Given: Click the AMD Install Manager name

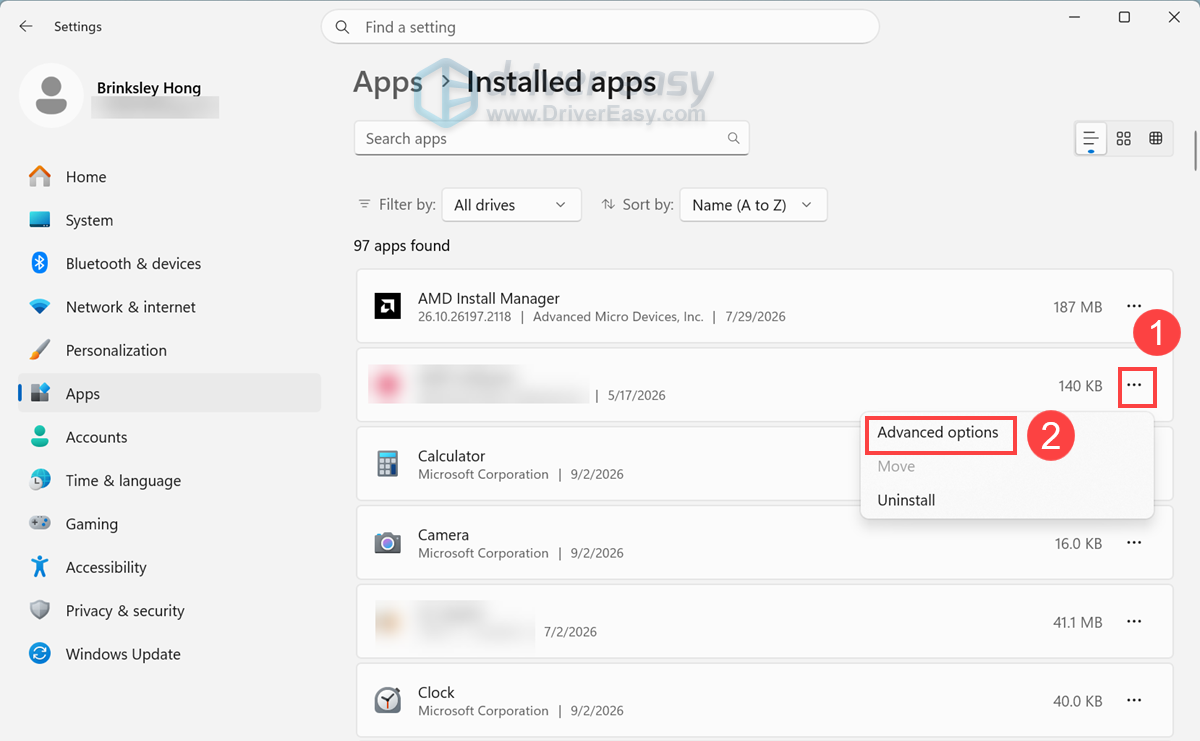Looking at the screenshot, I should coord(489,298).
